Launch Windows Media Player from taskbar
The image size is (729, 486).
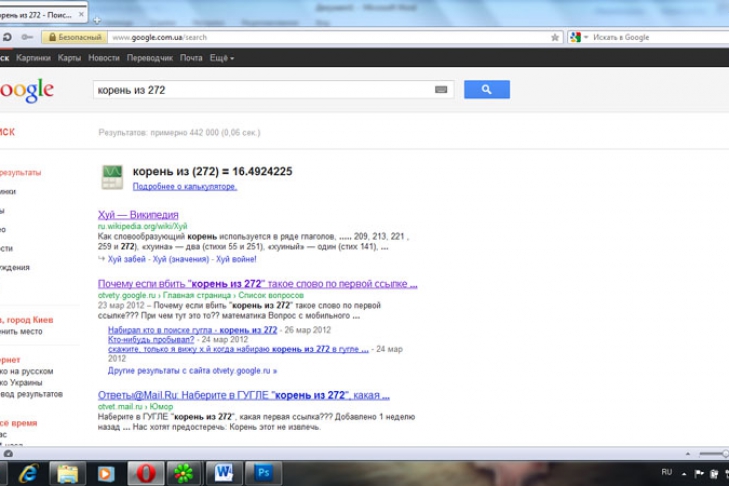click(106, 472)
